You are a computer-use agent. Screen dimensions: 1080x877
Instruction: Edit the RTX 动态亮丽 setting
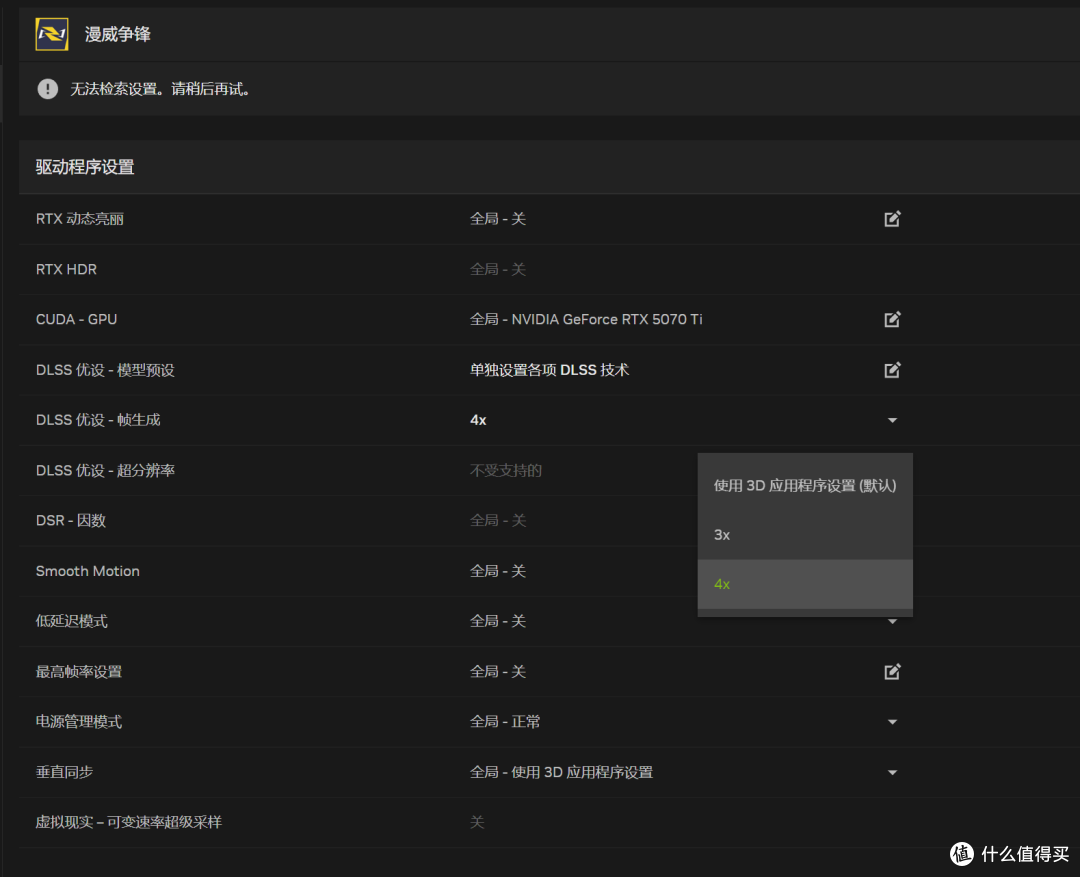click(892, 219)
